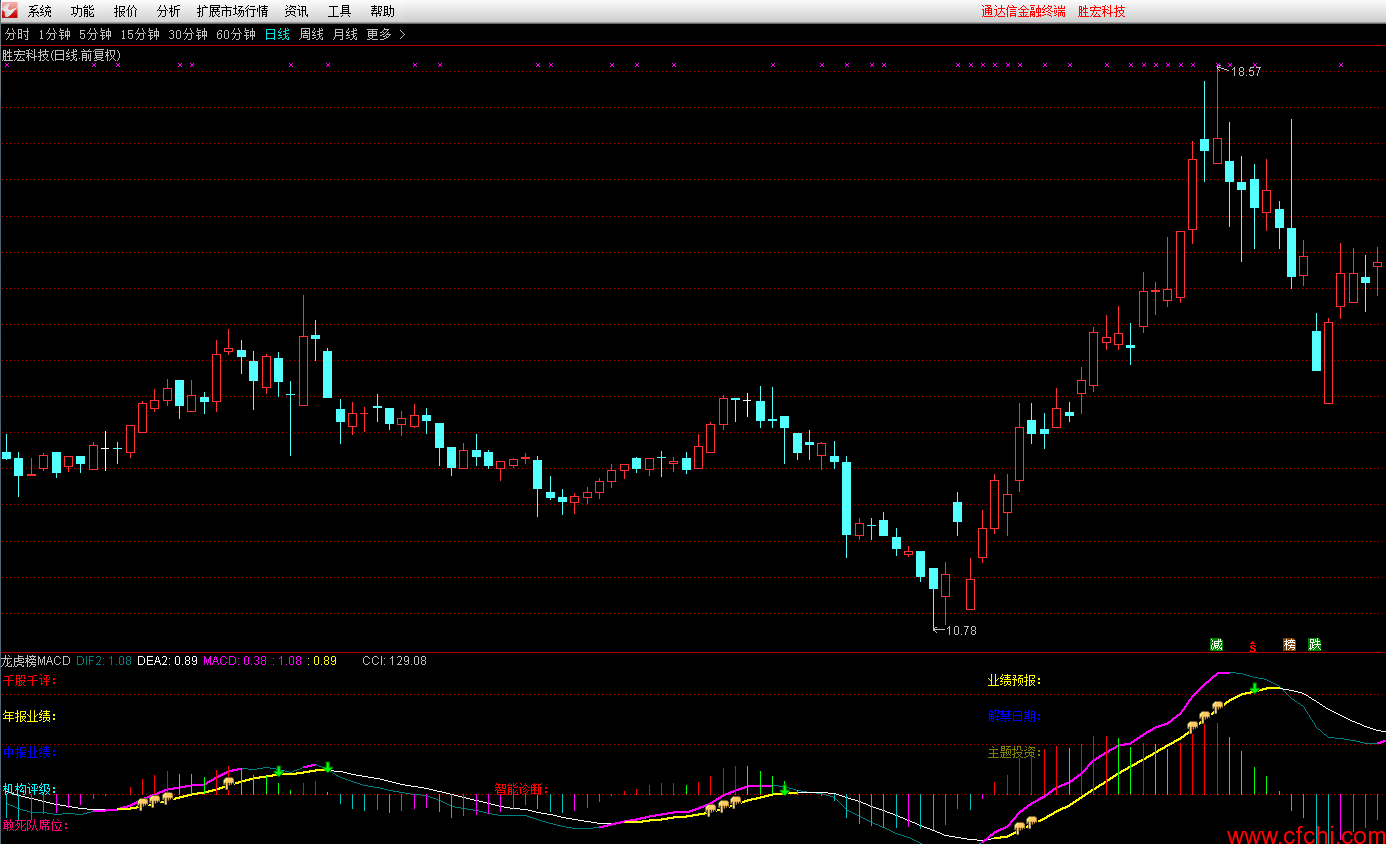Switch to the 1分钟 period
Viewport: 1386px width, 844px height.
tap(54, 34)
